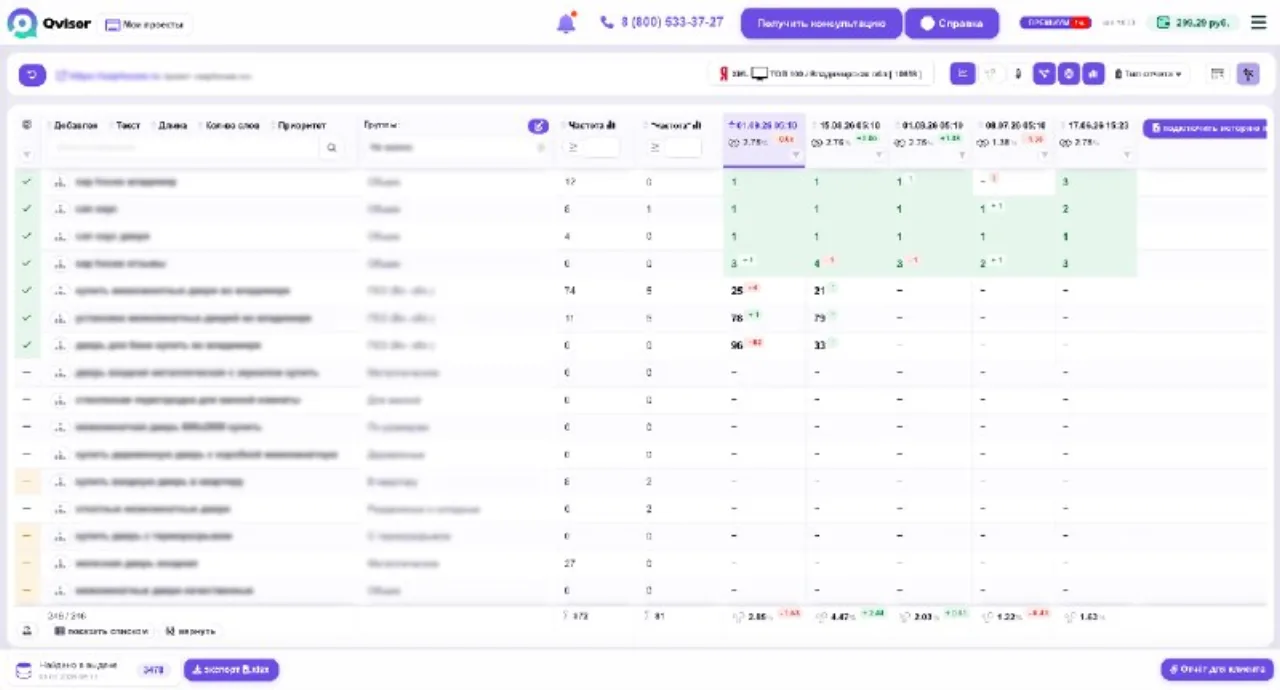Open the chart view icon in the toolbar
The width and height of the screenshot is (1280, 690).
tap(962, 74)
